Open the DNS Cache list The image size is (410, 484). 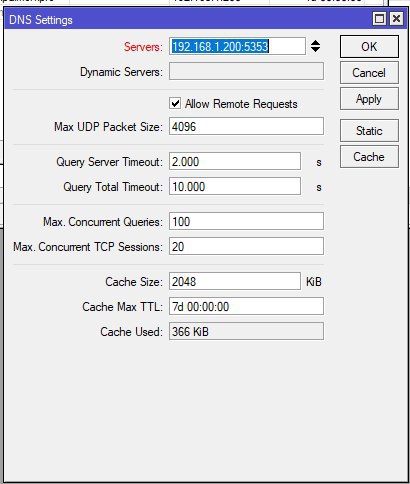[x=369, y=157]
